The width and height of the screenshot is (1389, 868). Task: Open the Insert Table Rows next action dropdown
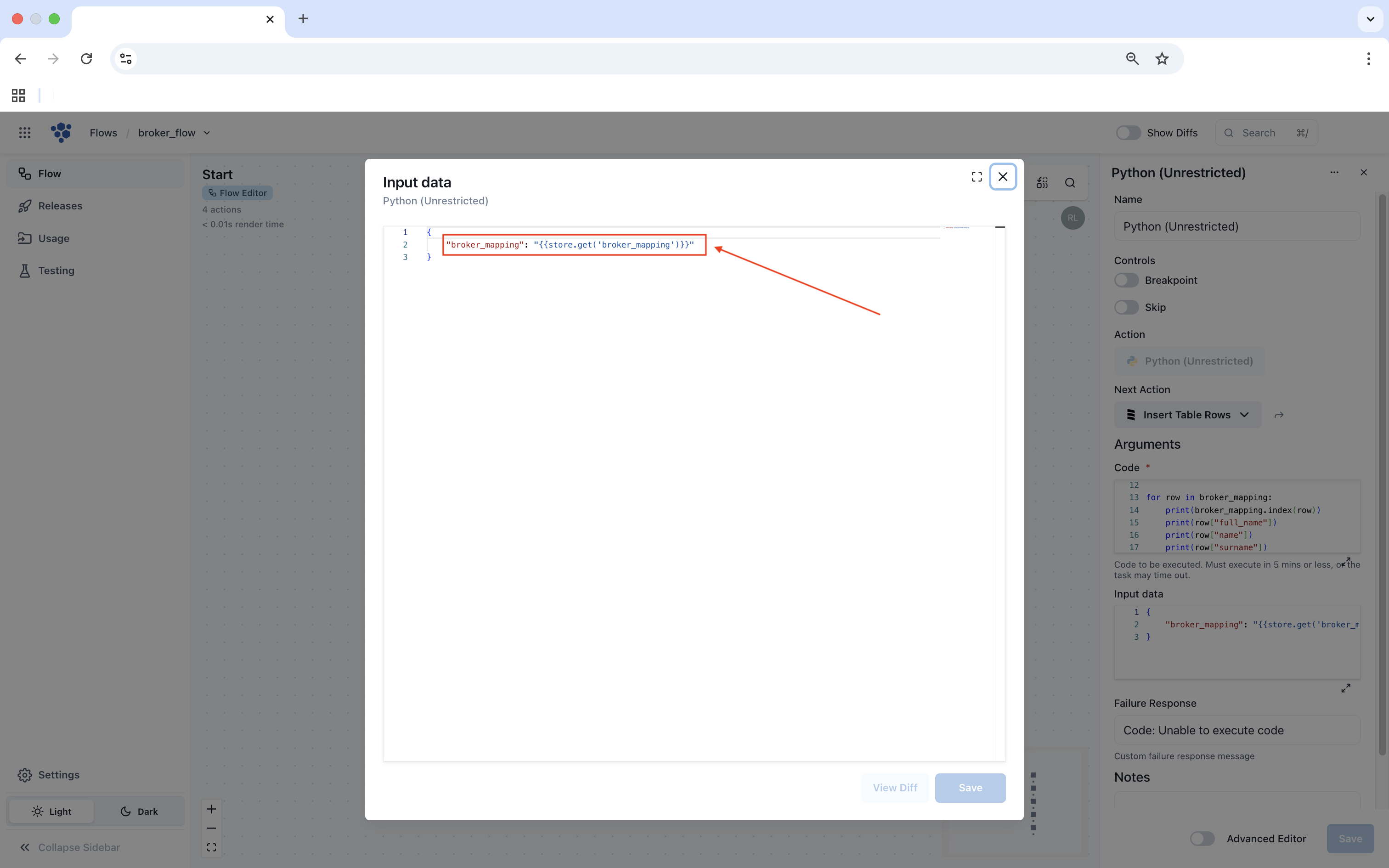pyautogui.click(x=1187, y=414)
